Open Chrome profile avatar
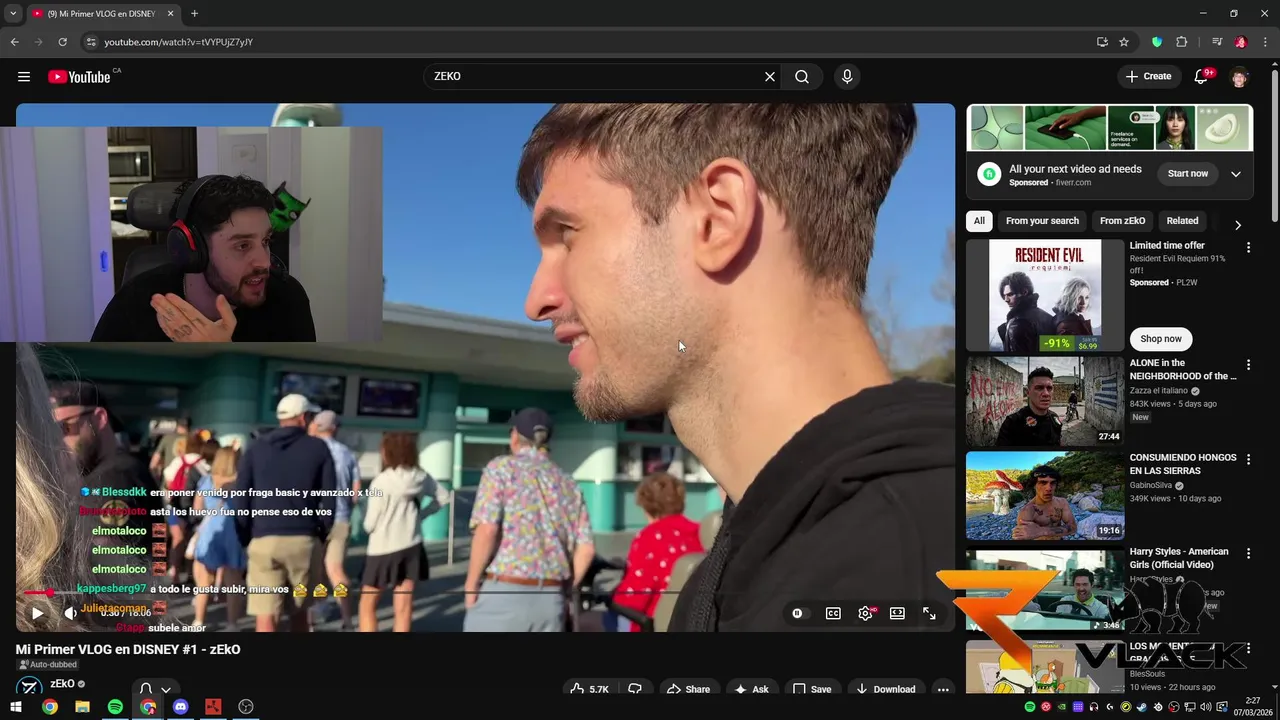Image resolution: width=1280 pixels, height=720 pixels. click(1241, 42)
